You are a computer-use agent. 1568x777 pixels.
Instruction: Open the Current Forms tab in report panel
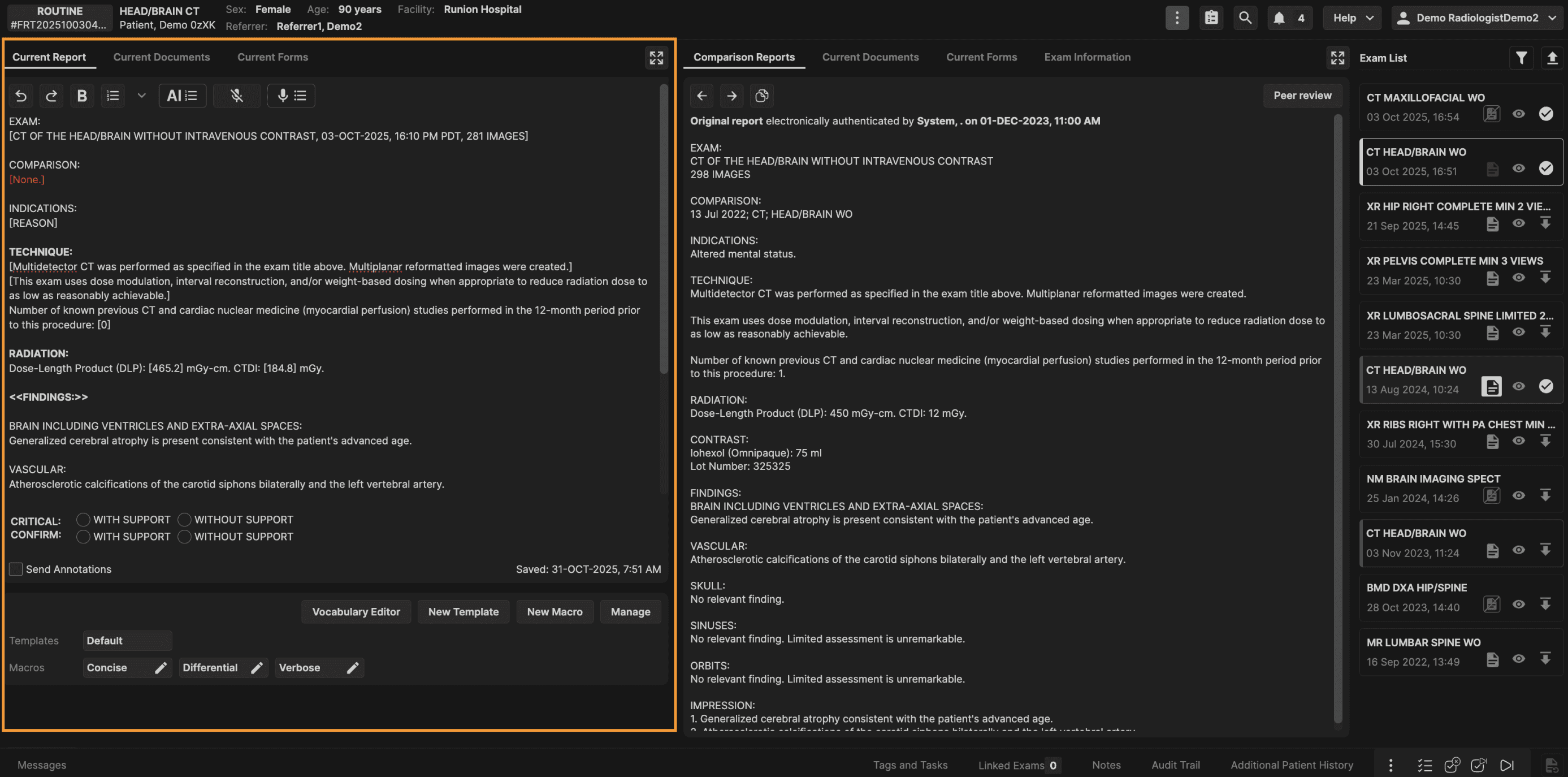[x=272, y=57]
